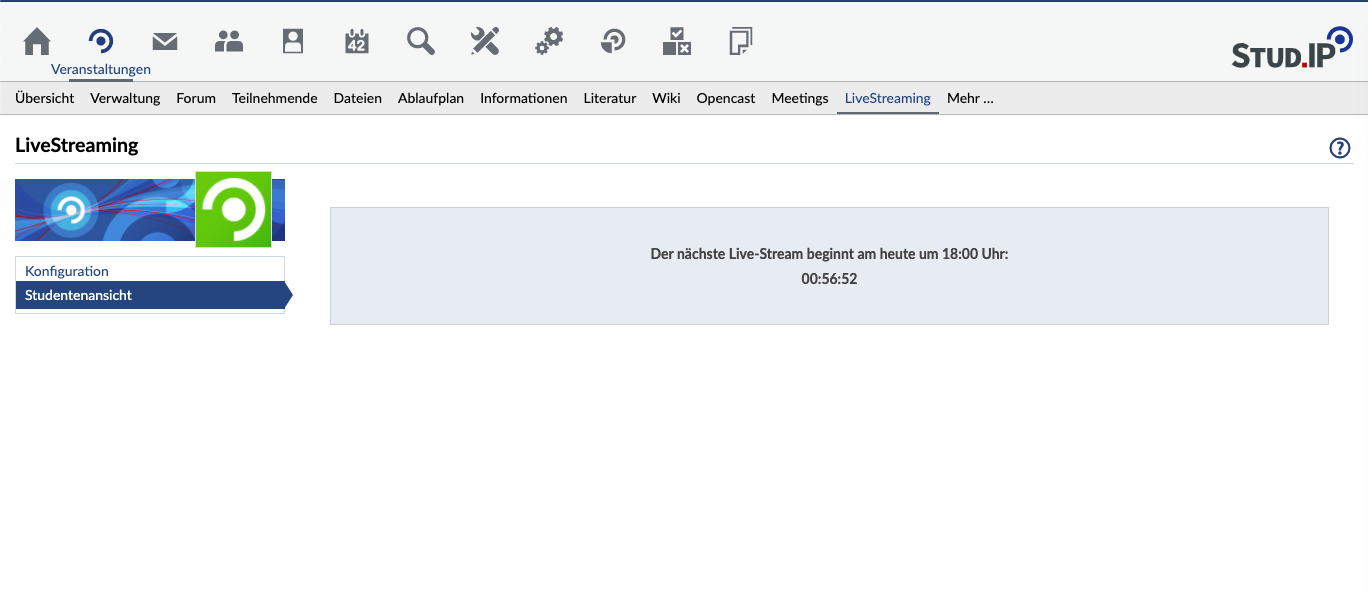Open search with the magnifier icon

421,41
